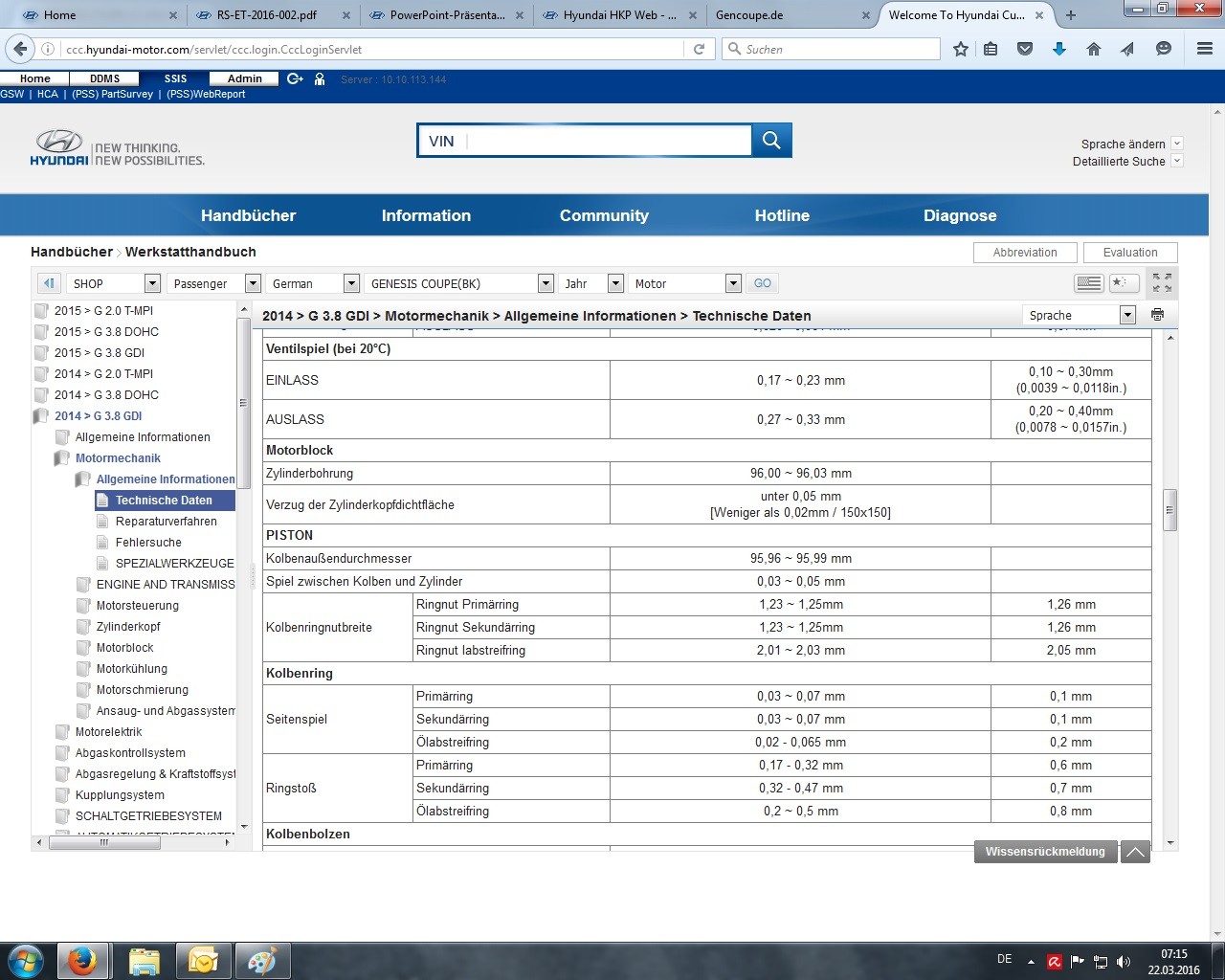1225x980 pixels.
Task: Click the Abbreviation button
Action: coord(1025,253)
